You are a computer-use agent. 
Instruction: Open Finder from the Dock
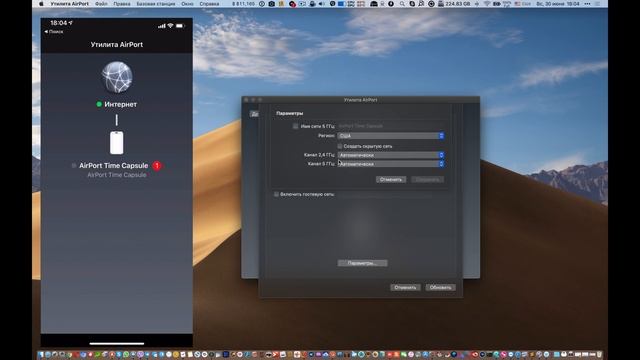(41, 355)
